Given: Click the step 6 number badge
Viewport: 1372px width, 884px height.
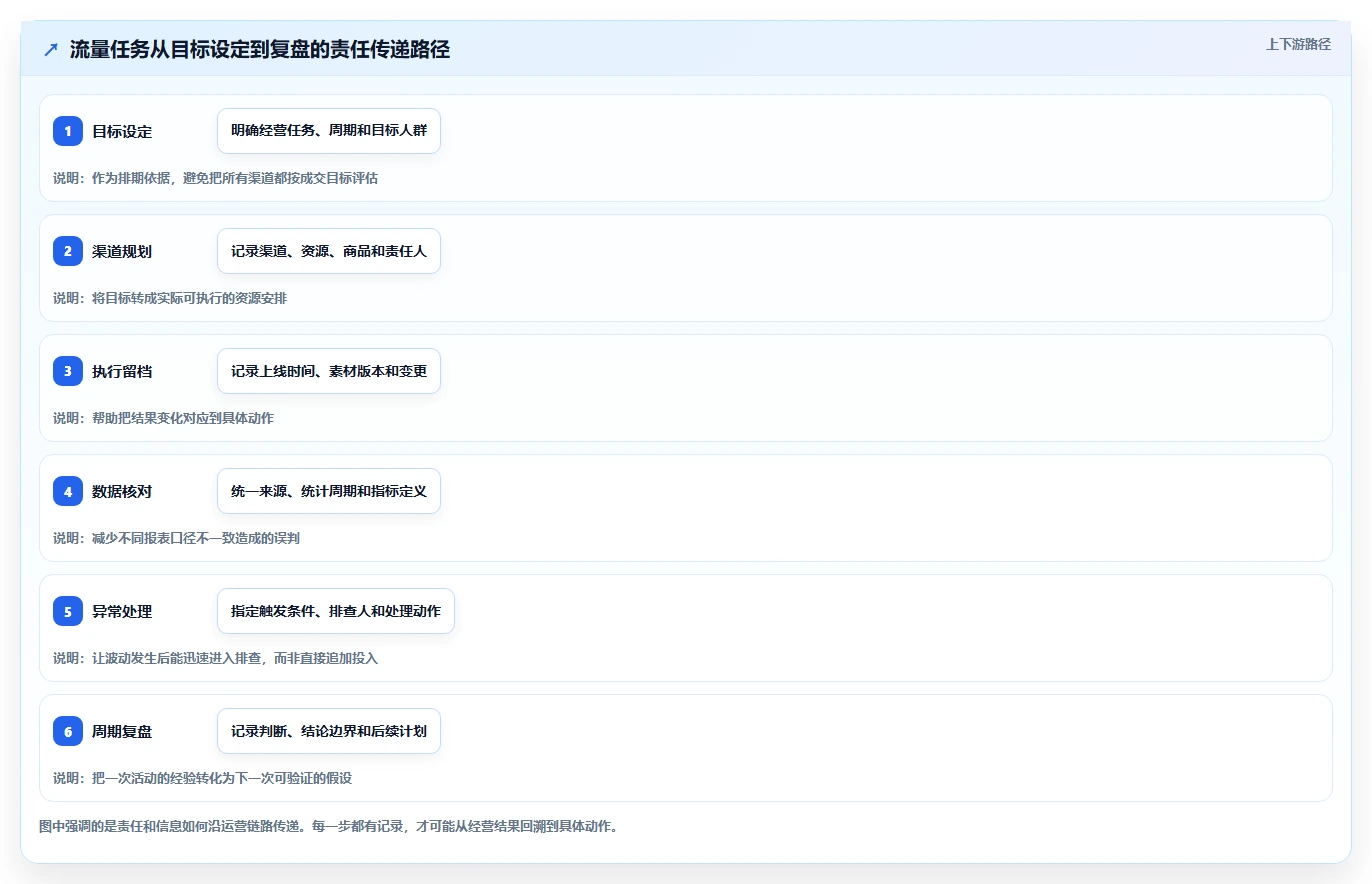Looking at the screenshot, I should tap(68, 731).
